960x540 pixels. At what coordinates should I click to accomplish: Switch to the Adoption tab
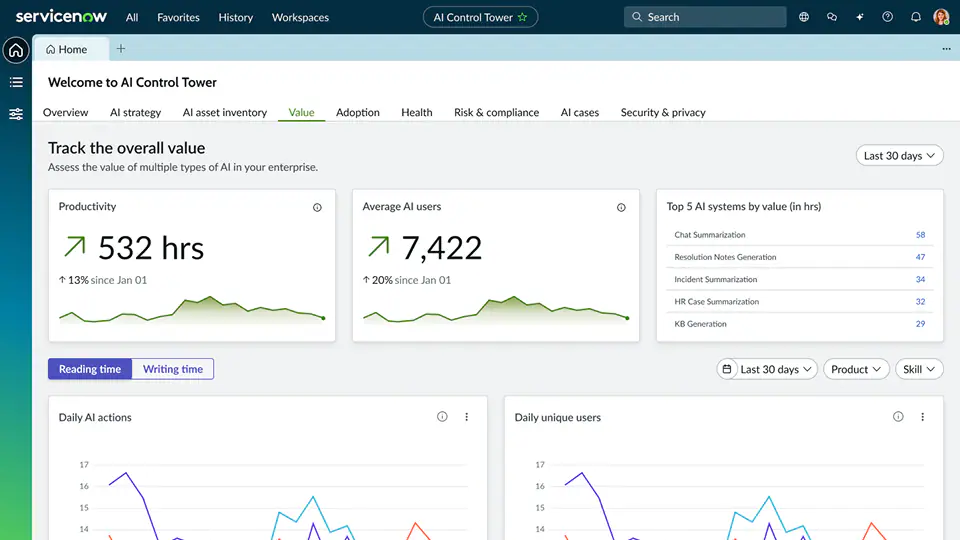point(358,112)
